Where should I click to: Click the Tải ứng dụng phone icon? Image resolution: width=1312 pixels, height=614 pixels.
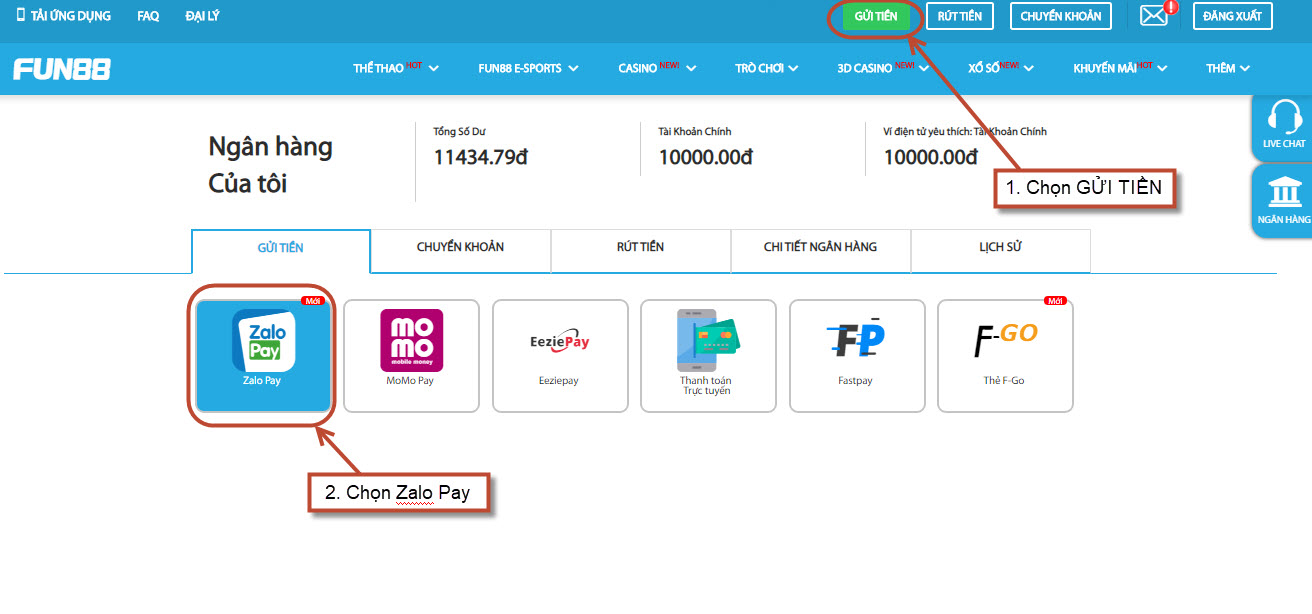(x=21, y=15)
